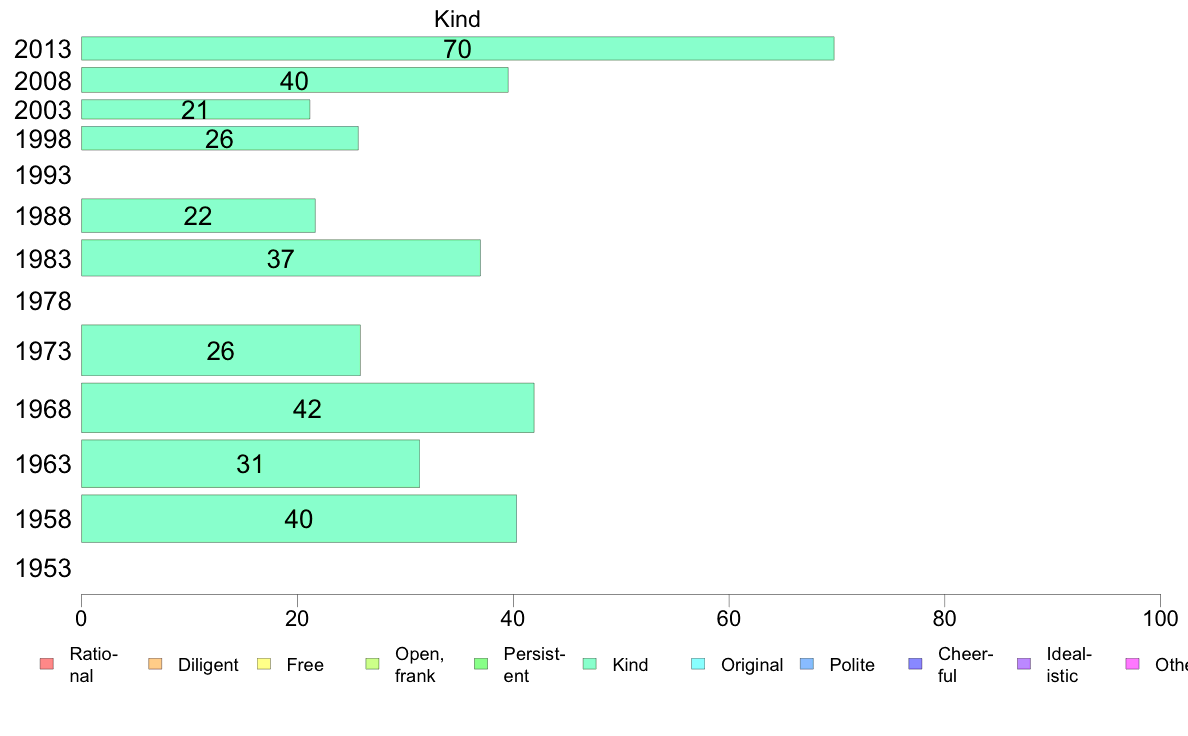Select the Original legend cyan swatch
1188x736 pixels.
tap(698, 664)
